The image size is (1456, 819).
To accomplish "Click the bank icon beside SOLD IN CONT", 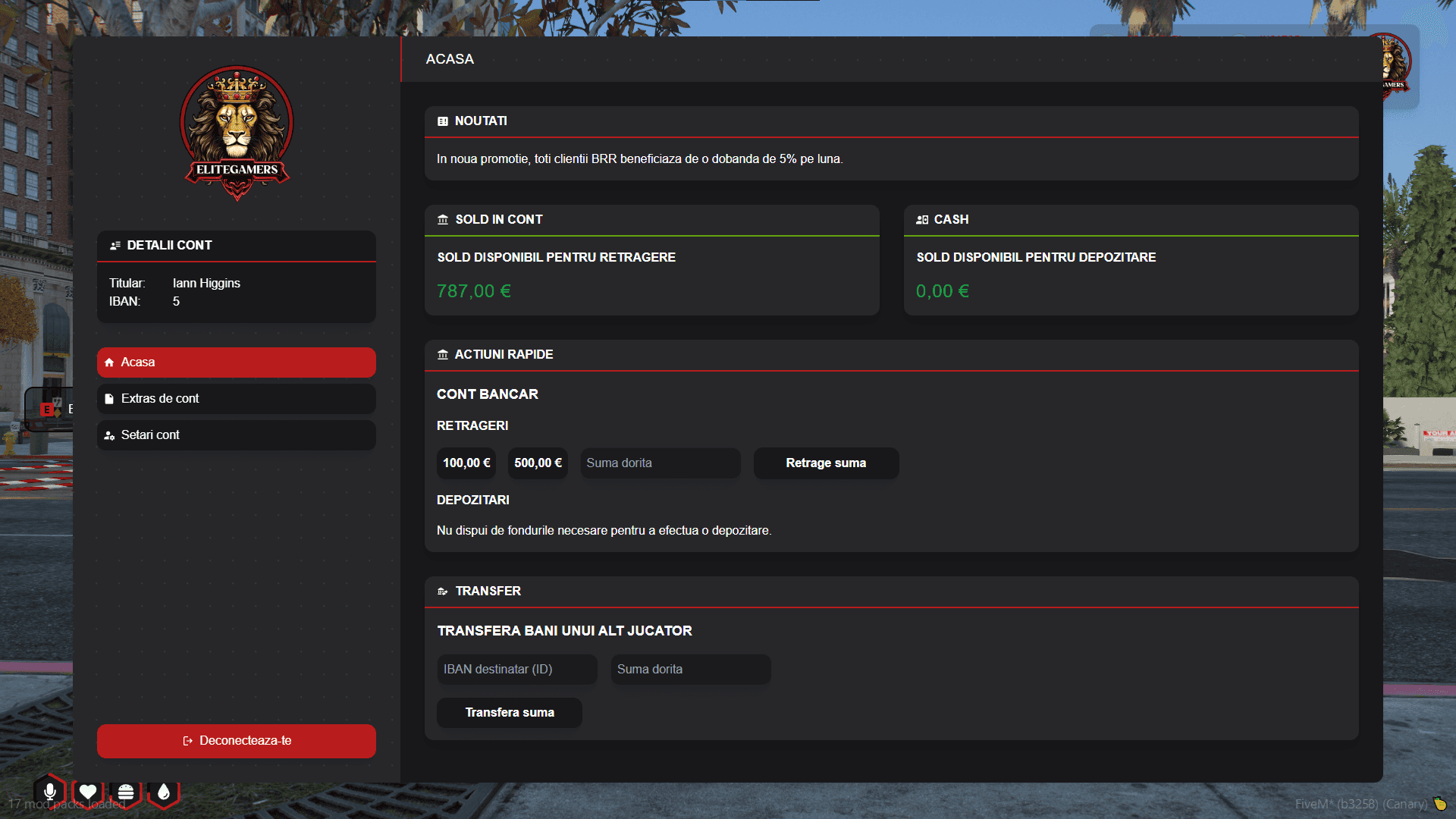I will tap(443, 220).
